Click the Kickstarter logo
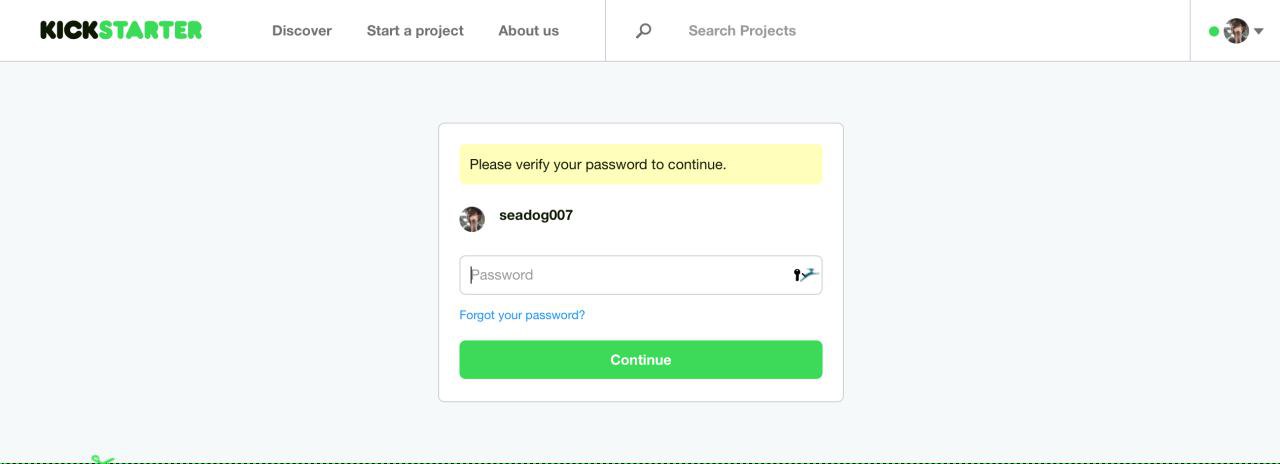Image resolution: width=1280 pixels, height=464 pixels. (x=121, y=30)
